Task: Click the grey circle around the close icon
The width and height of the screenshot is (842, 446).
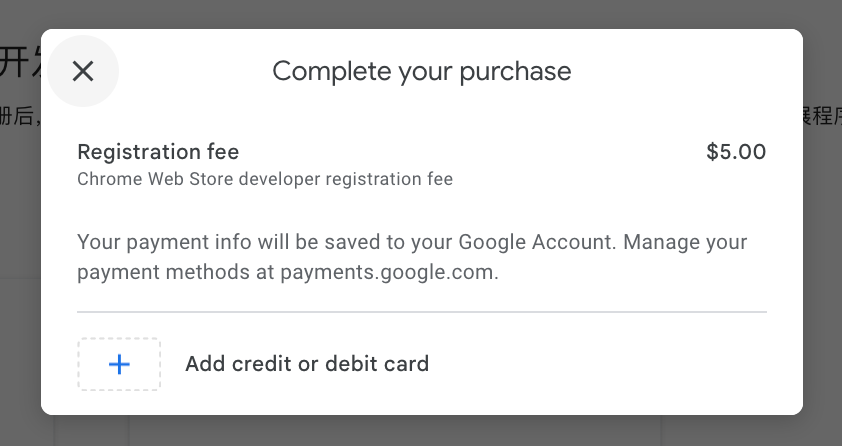Action: tap(83, 71)
